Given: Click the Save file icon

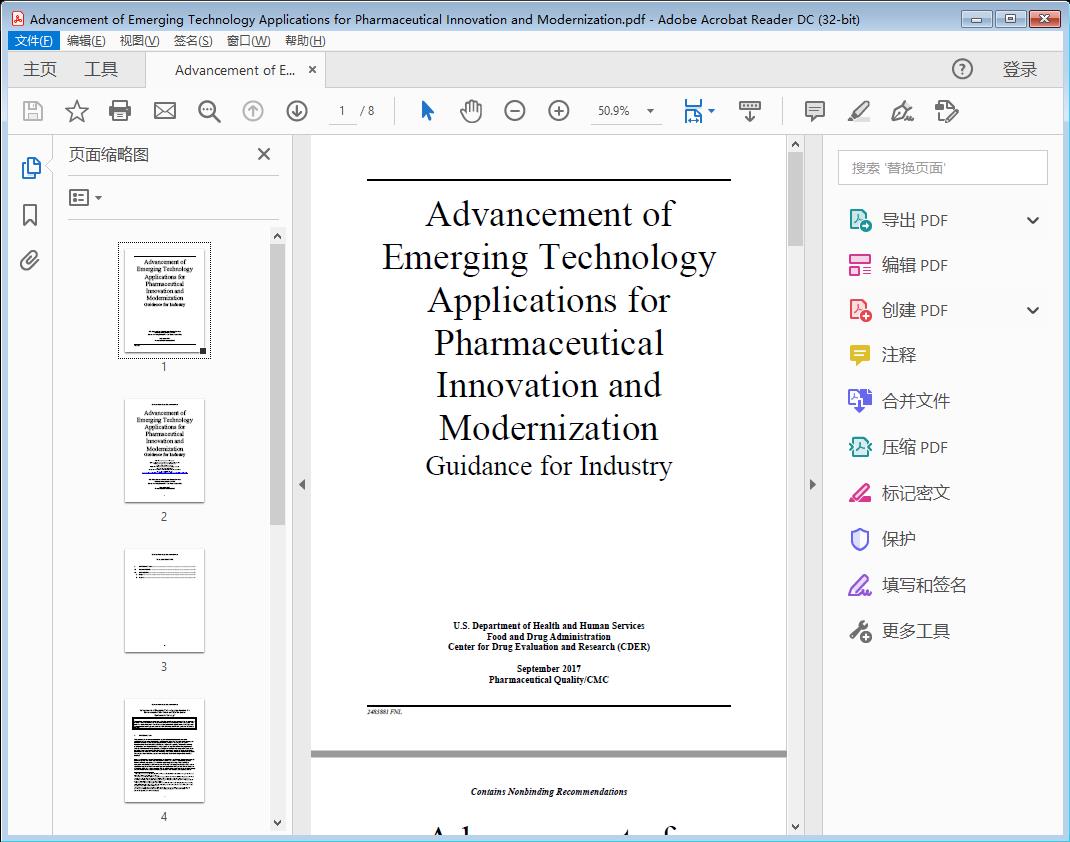Looking at the screenshot, I should point(31,111).
